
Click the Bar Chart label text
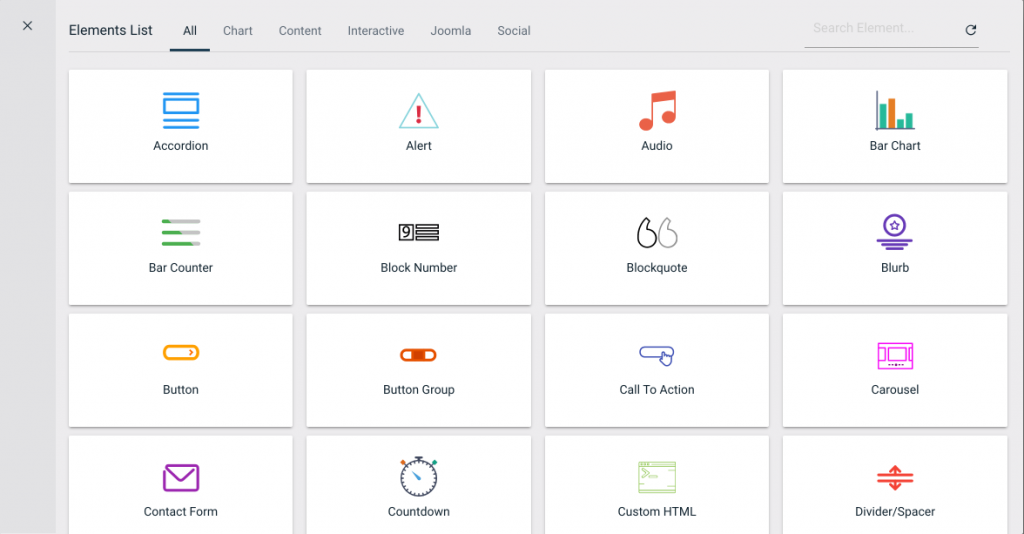(895, 146)
